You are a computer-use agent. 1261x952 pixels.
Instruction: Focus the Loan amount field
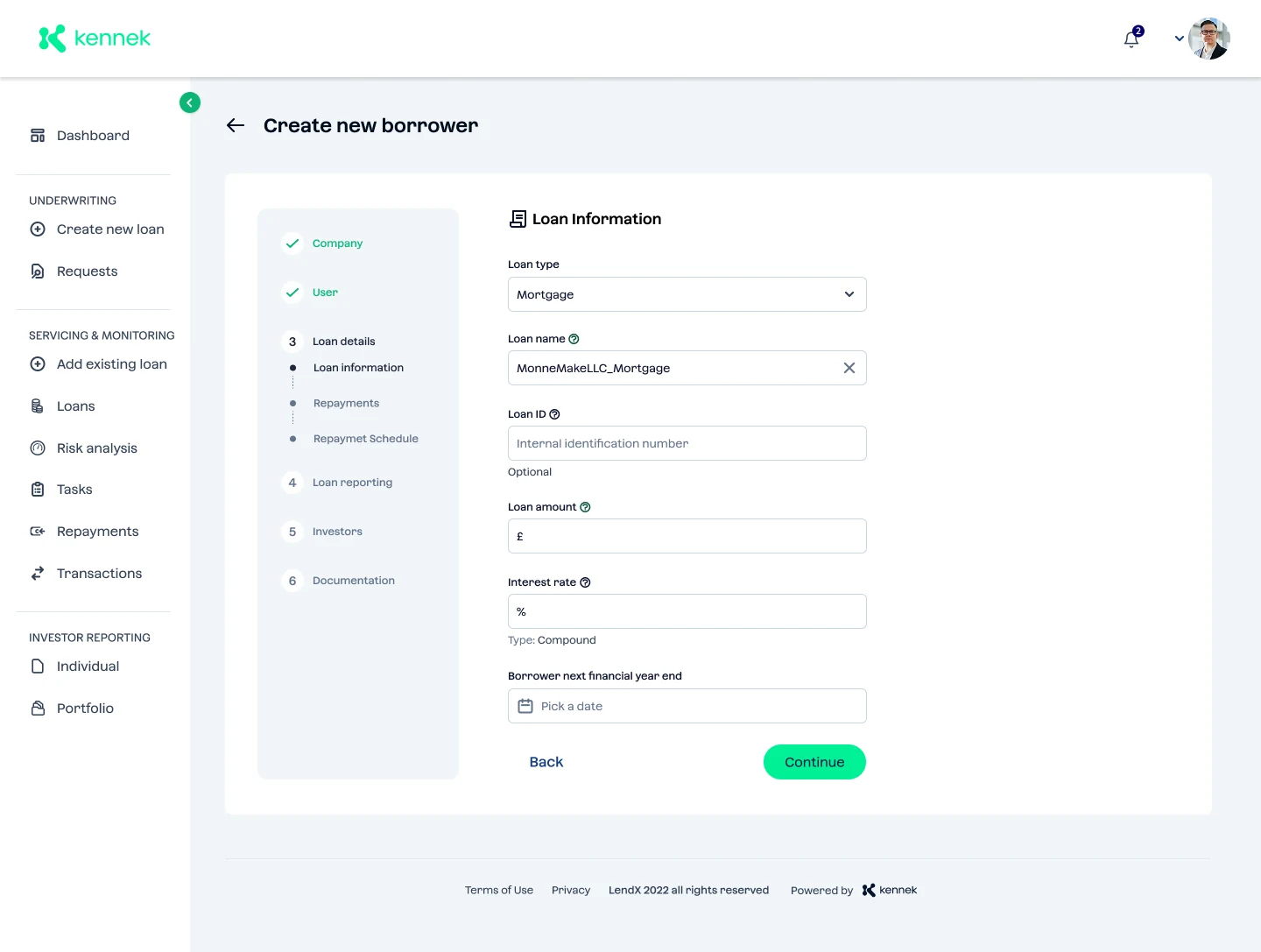[x=687, y=536]
